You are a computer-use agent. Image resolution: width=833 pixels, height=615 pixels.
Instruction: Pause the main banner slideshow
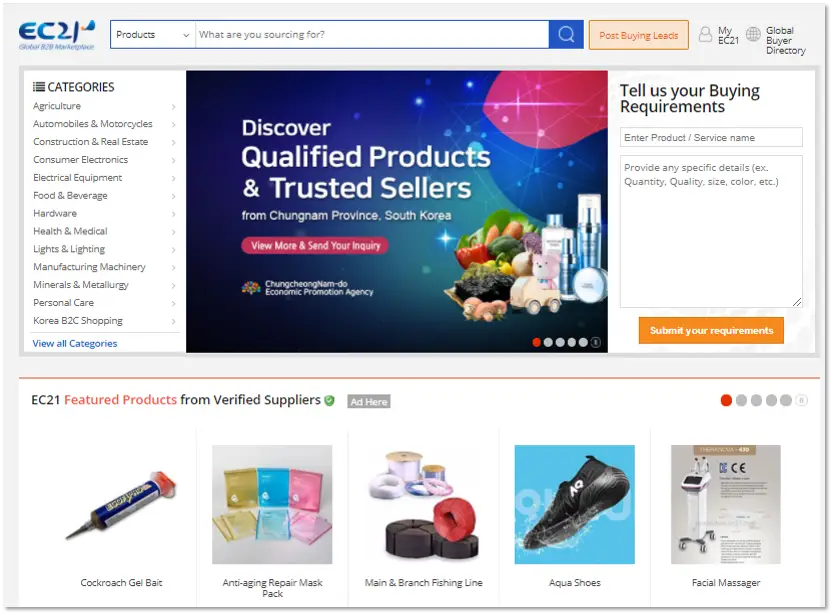596,343
